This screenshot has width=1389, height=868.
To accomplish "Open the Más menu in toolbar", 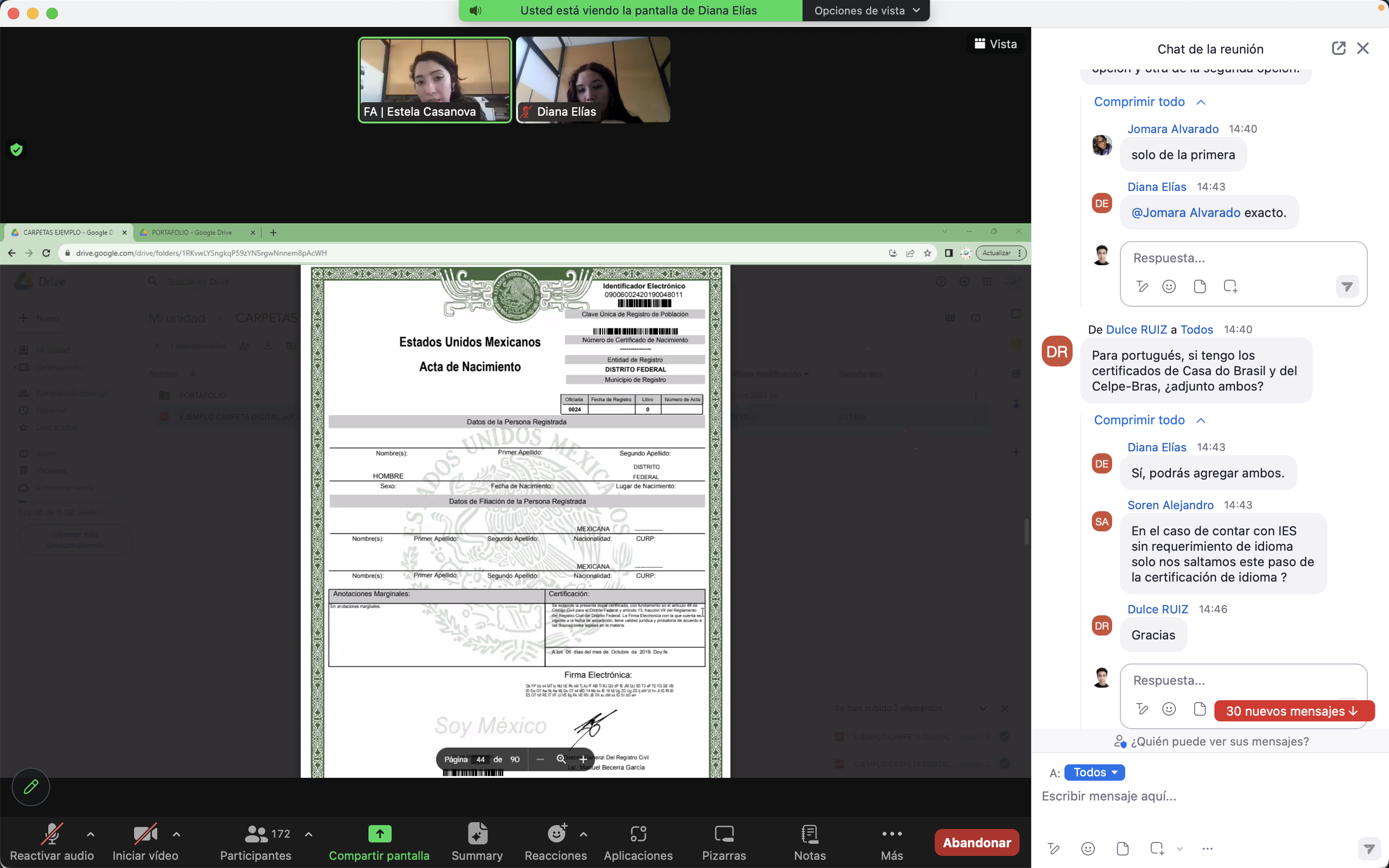I will pos(892,834).
